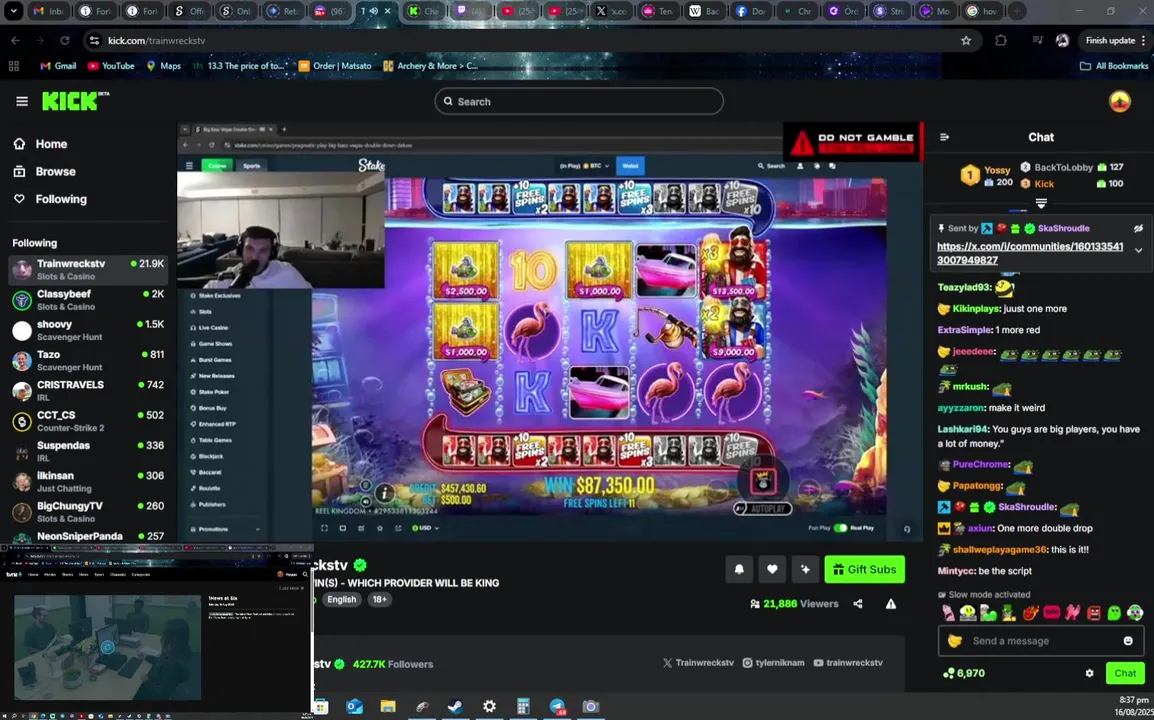Click the Autoplay control in the slot
The width and height of the screenshot is (1154, 720).
click(x=763, y=509)
